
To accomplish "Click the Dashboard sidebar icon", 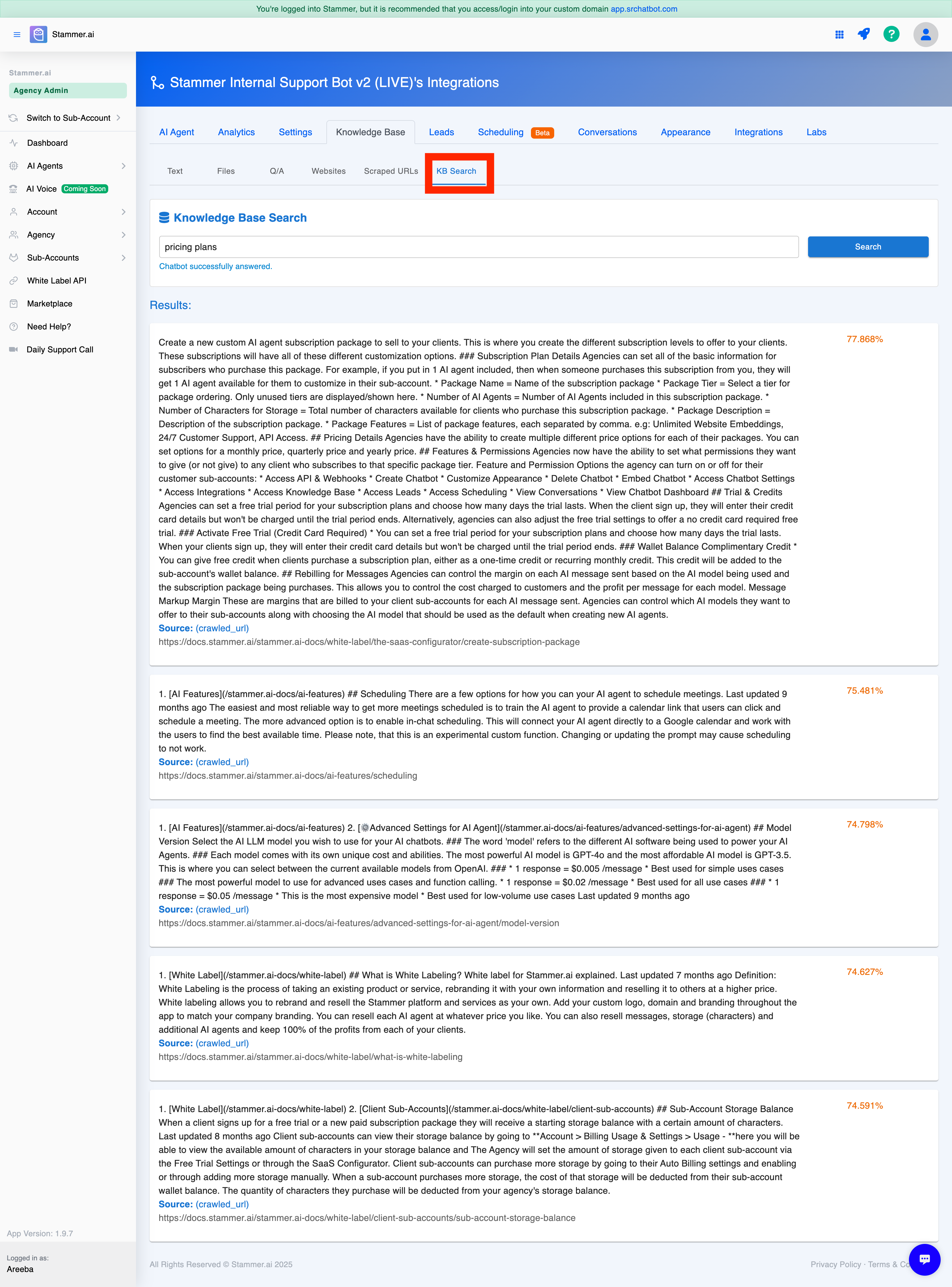I will tap(14, 143).
